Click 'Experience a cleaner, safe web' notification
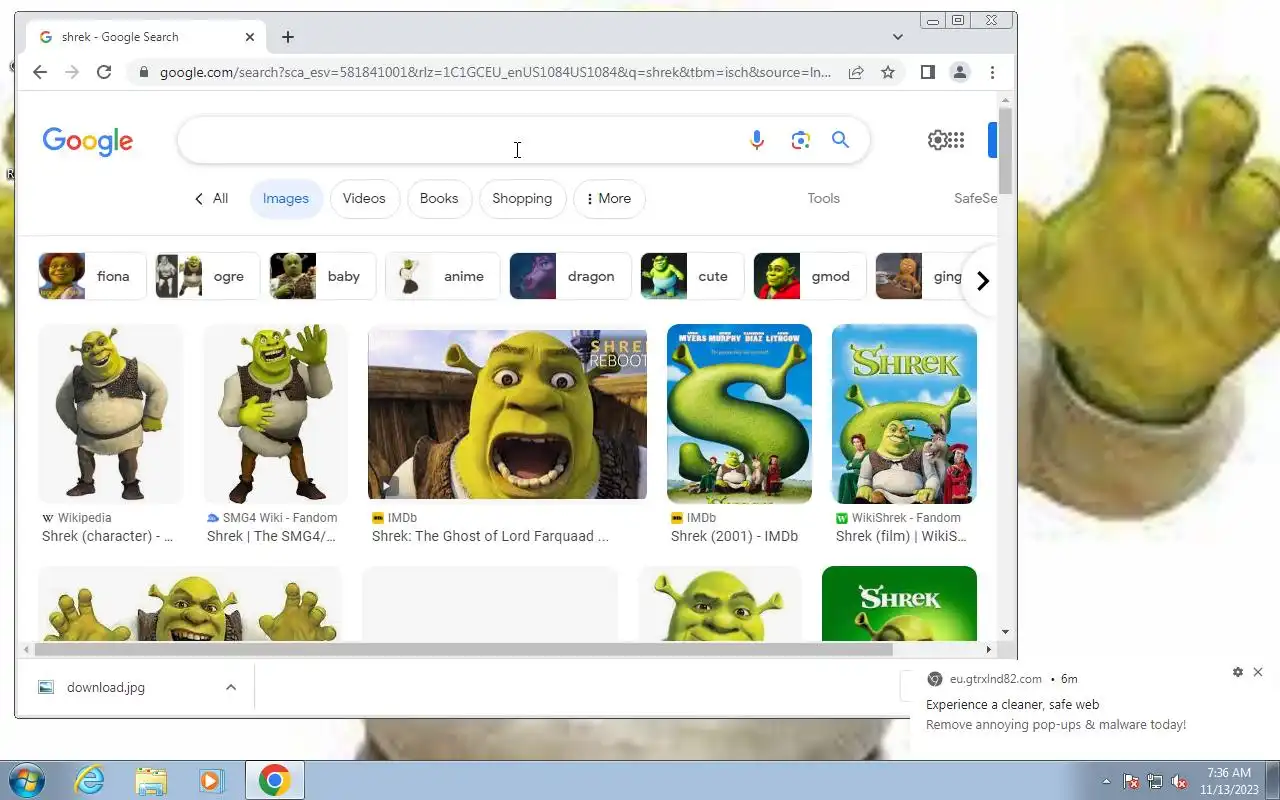This screenshot has width=1280, height=800. [x=1012, y=704]
